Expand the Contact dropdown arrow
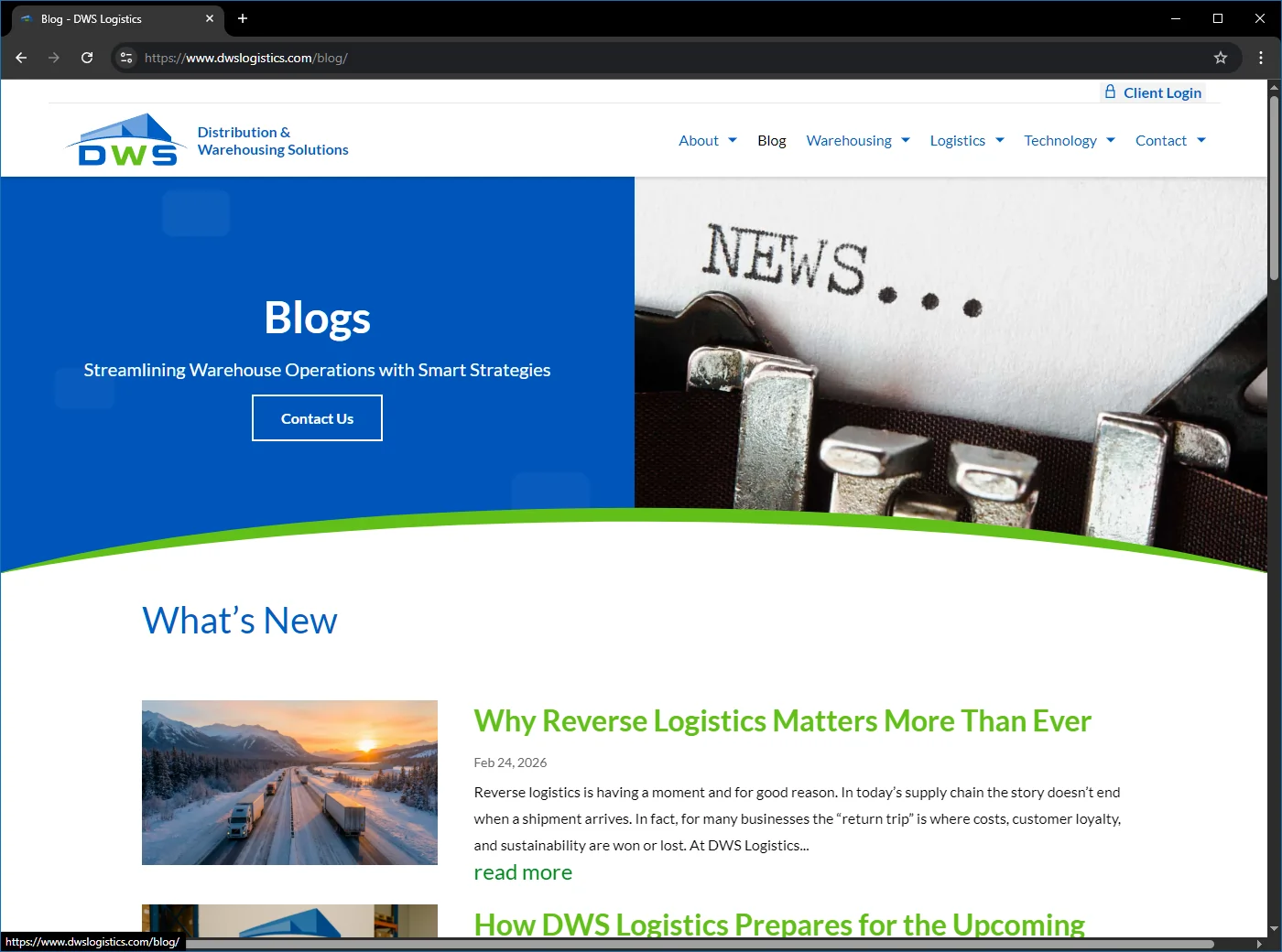The width and height of the screenshot is (1282, 952). pyautogui.click(x=1201, y=140)
